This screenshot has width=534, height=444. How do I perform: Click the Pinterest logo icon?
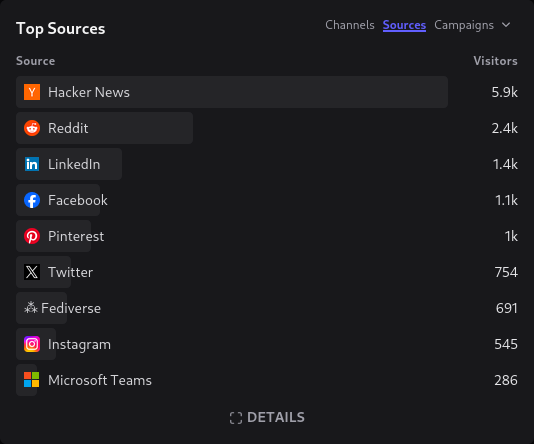(32, 236)
